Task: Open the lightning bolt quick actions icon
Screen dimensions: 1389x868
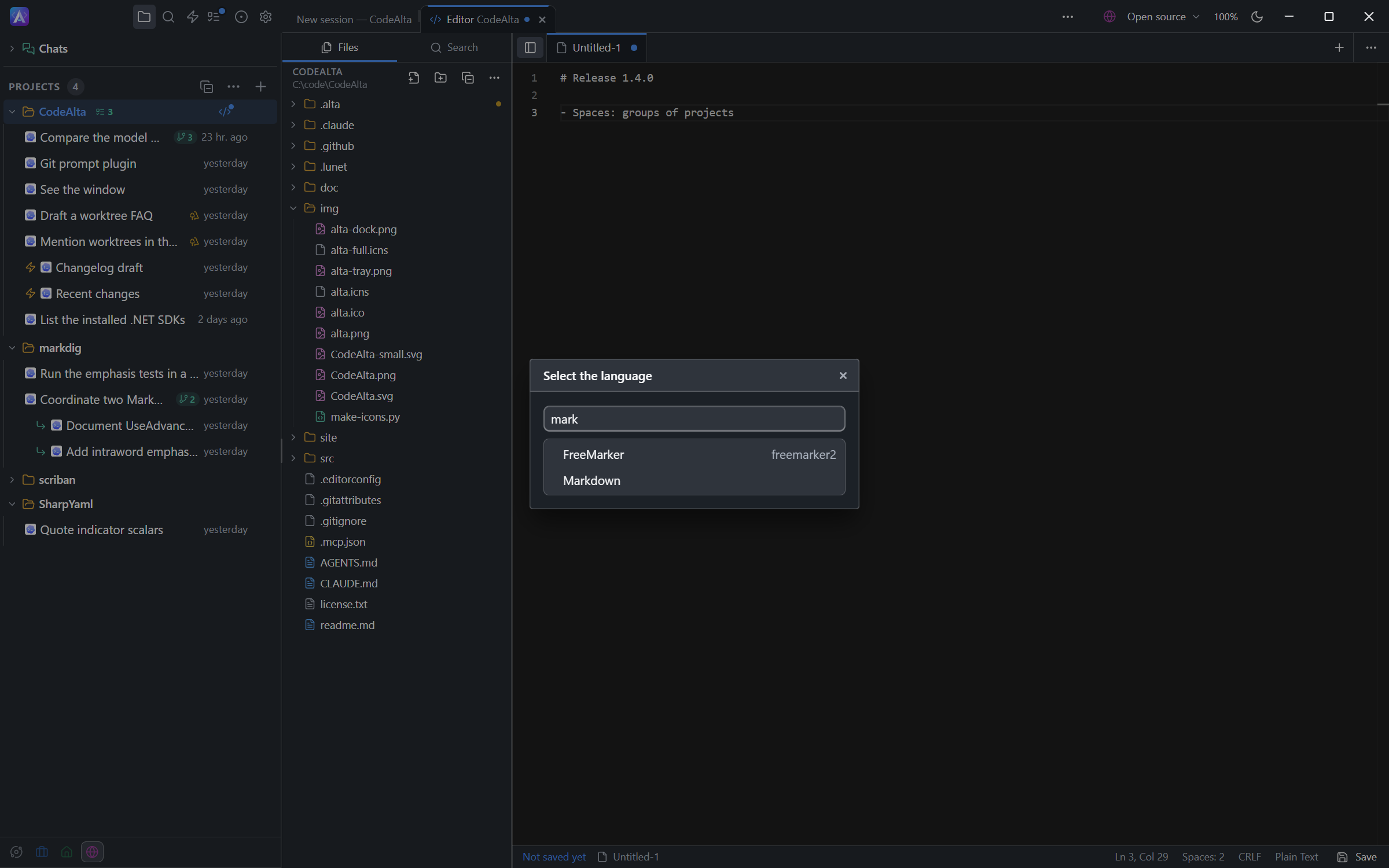Action: [x=193, y=17]
